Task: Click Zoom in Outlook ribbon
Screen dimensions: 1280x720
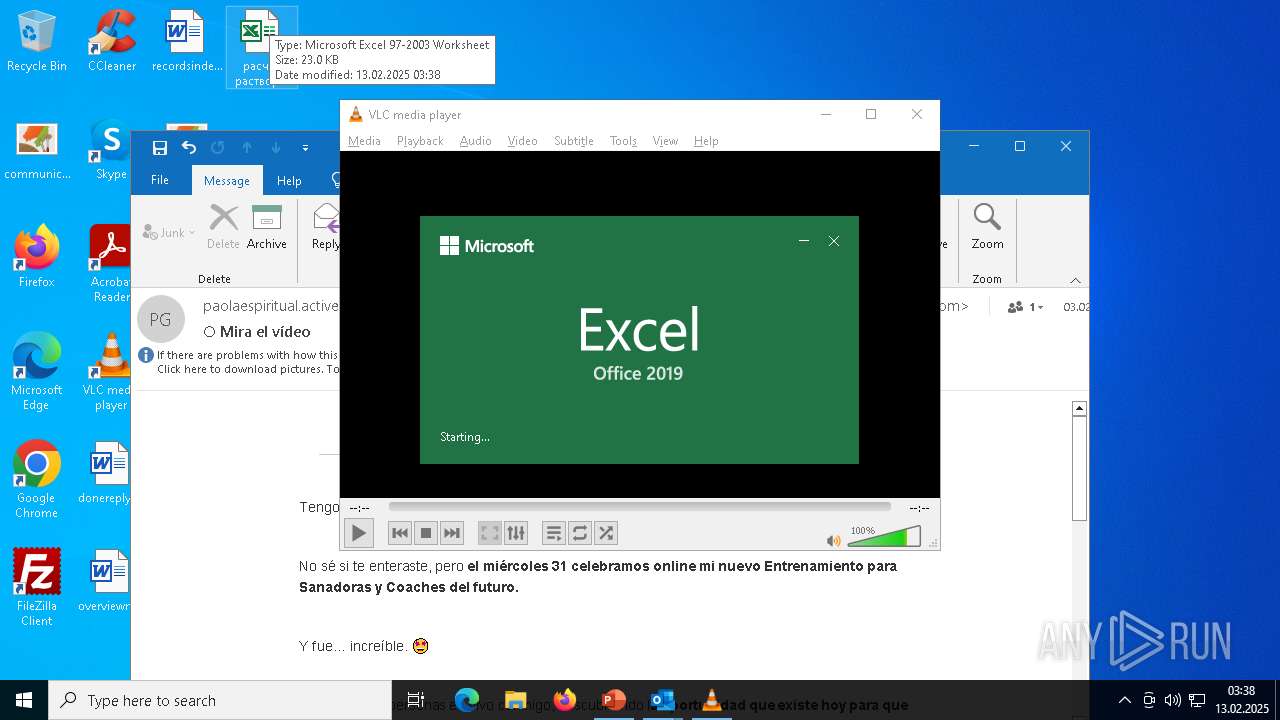Action: click(987, 227)
